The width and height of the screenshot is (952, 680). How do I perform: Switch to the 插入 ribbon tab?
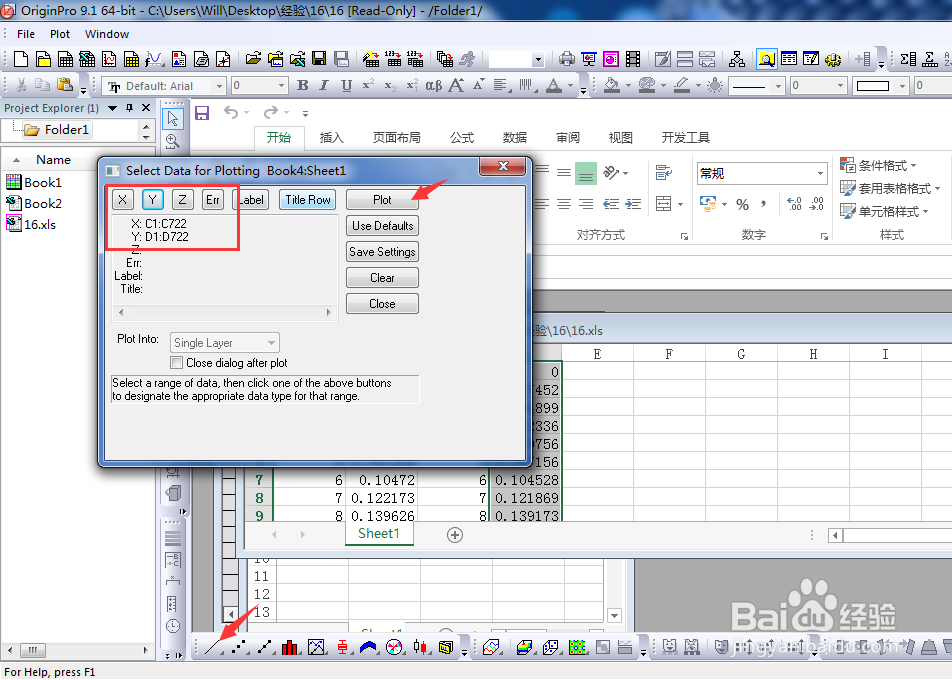click(332, 138)
